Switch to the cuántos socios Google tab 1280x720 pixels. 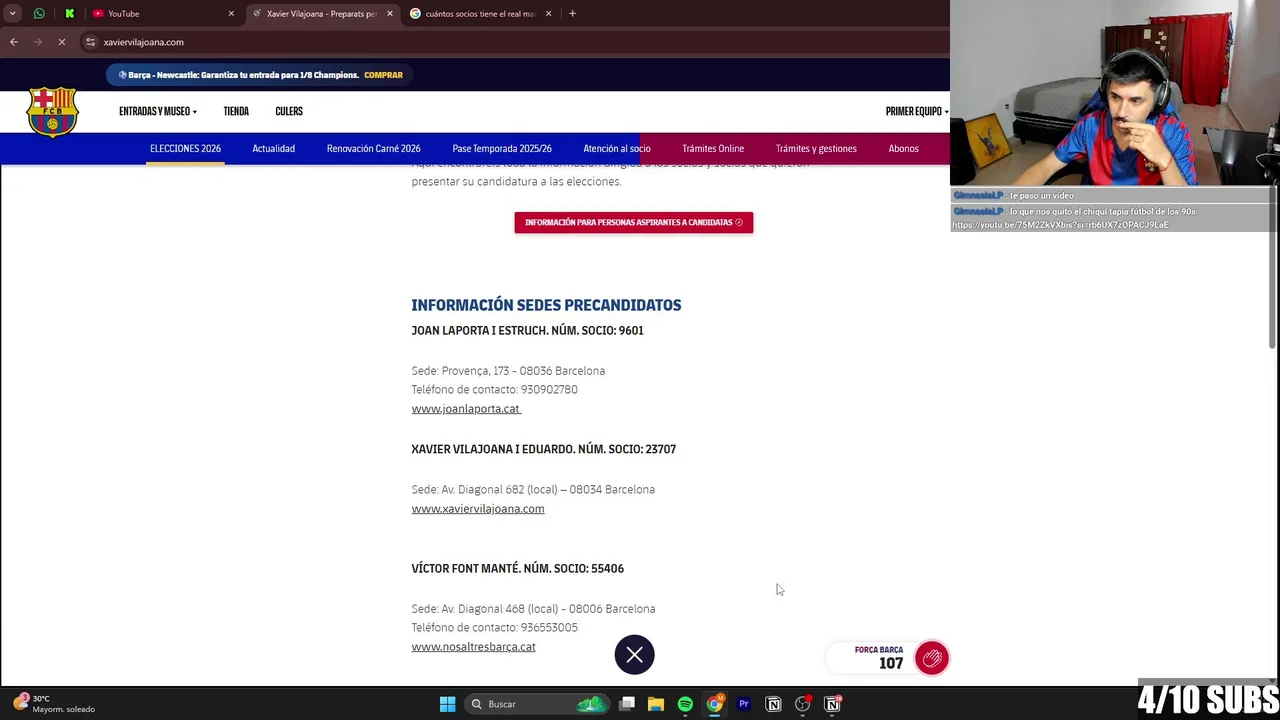(x=480, y=13)
